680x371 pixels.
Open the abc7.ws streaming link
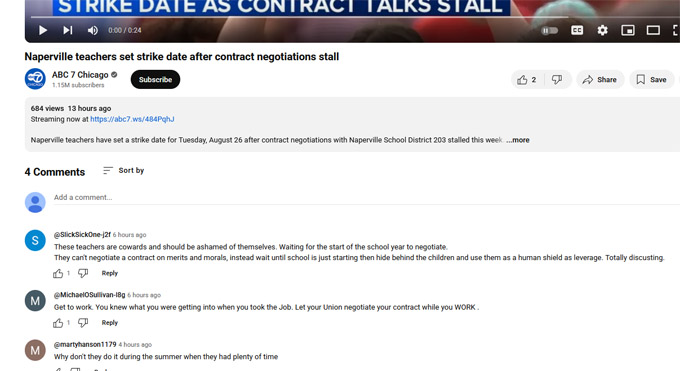[132, 119]
